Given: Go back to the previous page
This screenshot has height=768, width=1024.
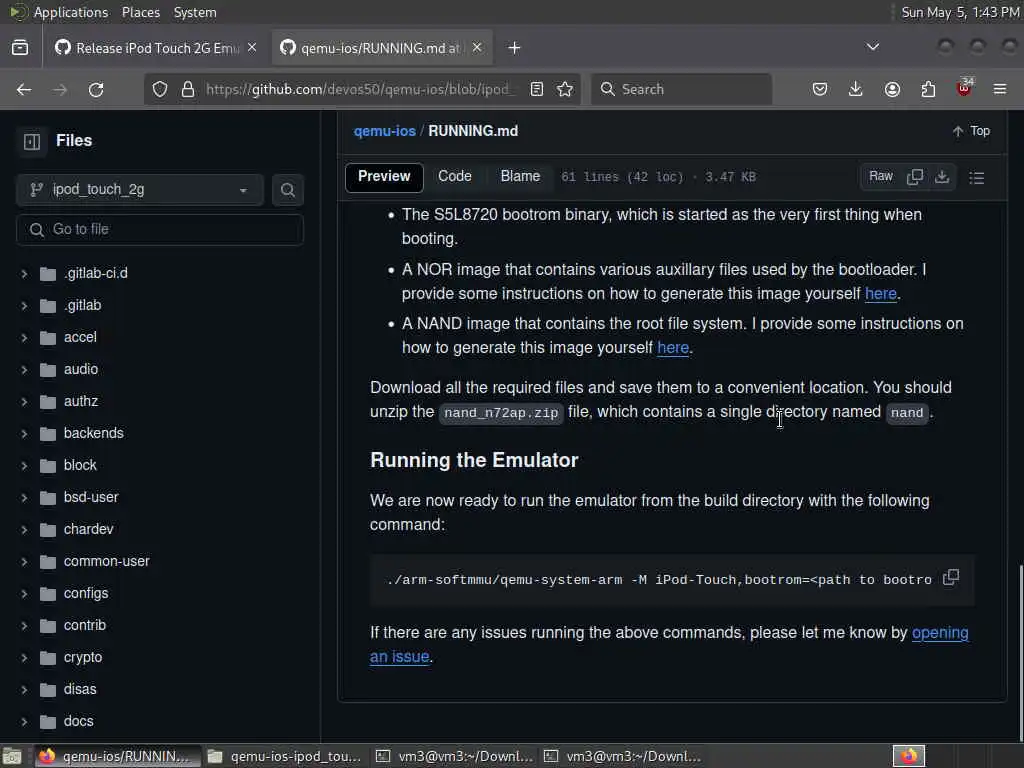Looking at the screenshot, I should pos(24,89).
